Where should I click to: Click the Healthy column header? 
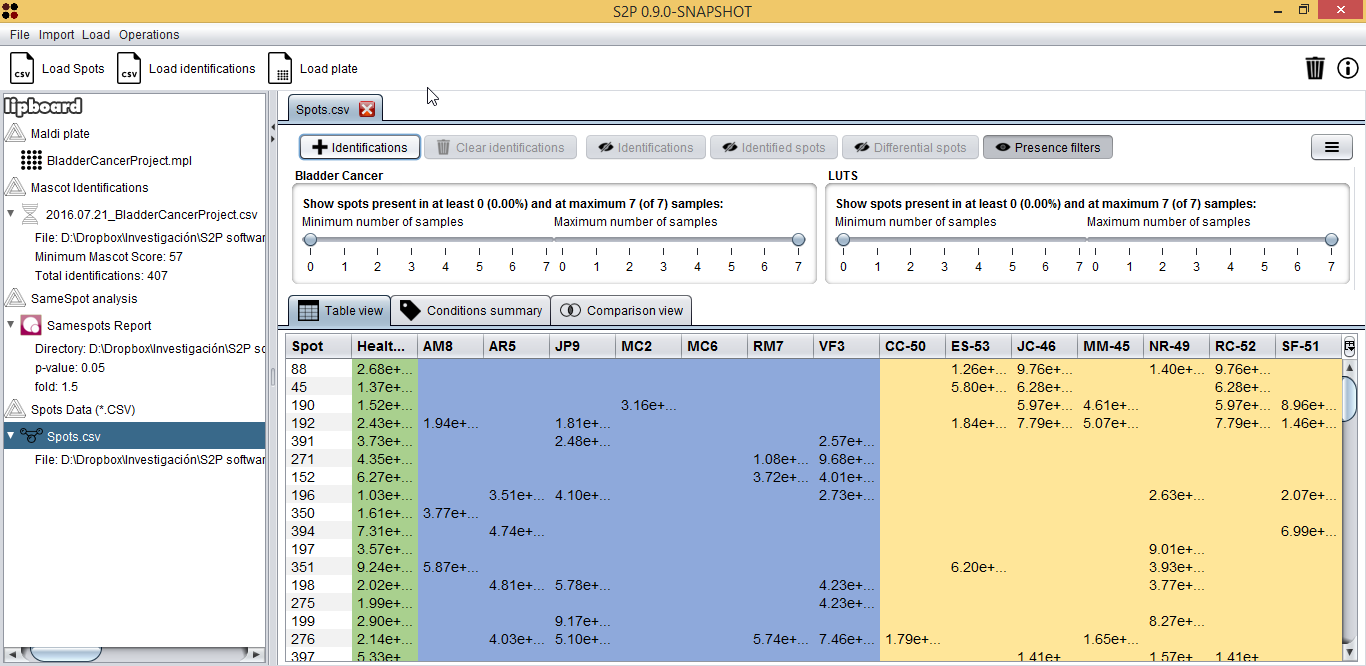click(x=384, y=347)
